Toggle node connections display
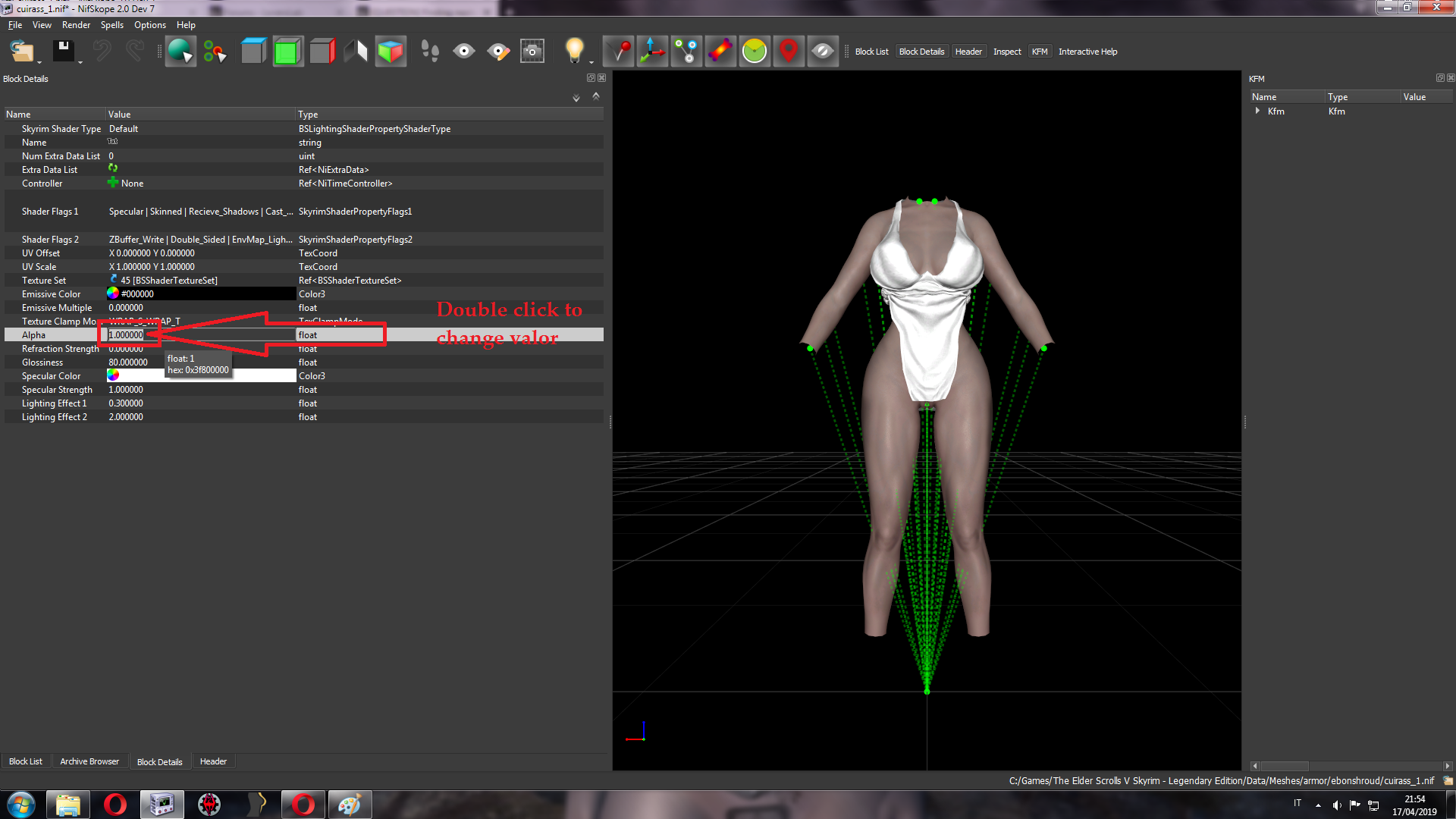This screenshot has width=1456, height=819. tap(686, 52)
